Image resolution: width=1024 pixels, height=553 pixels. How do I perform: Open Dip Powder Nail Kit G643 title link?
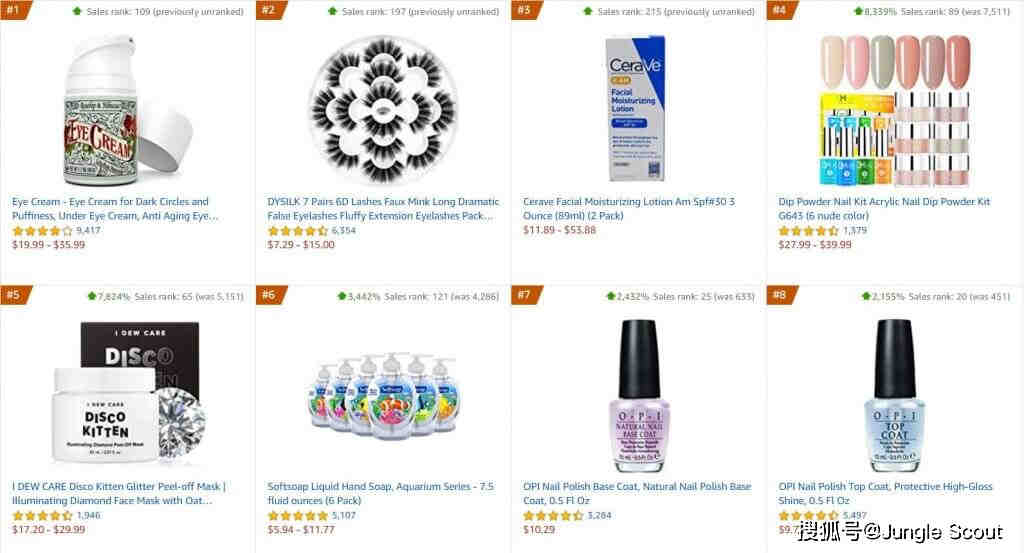click(x=884, y=209)
